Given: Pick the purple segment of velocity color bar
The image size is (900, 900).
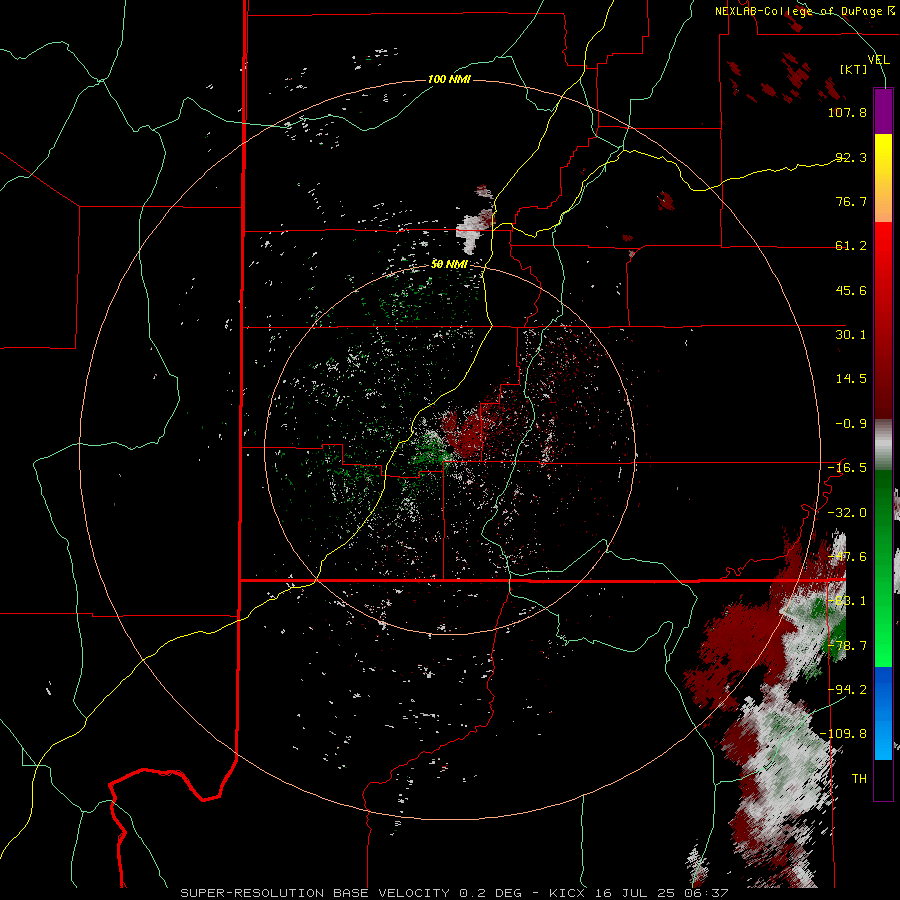Looking at the screenshot, I should (x=883, y=111).
